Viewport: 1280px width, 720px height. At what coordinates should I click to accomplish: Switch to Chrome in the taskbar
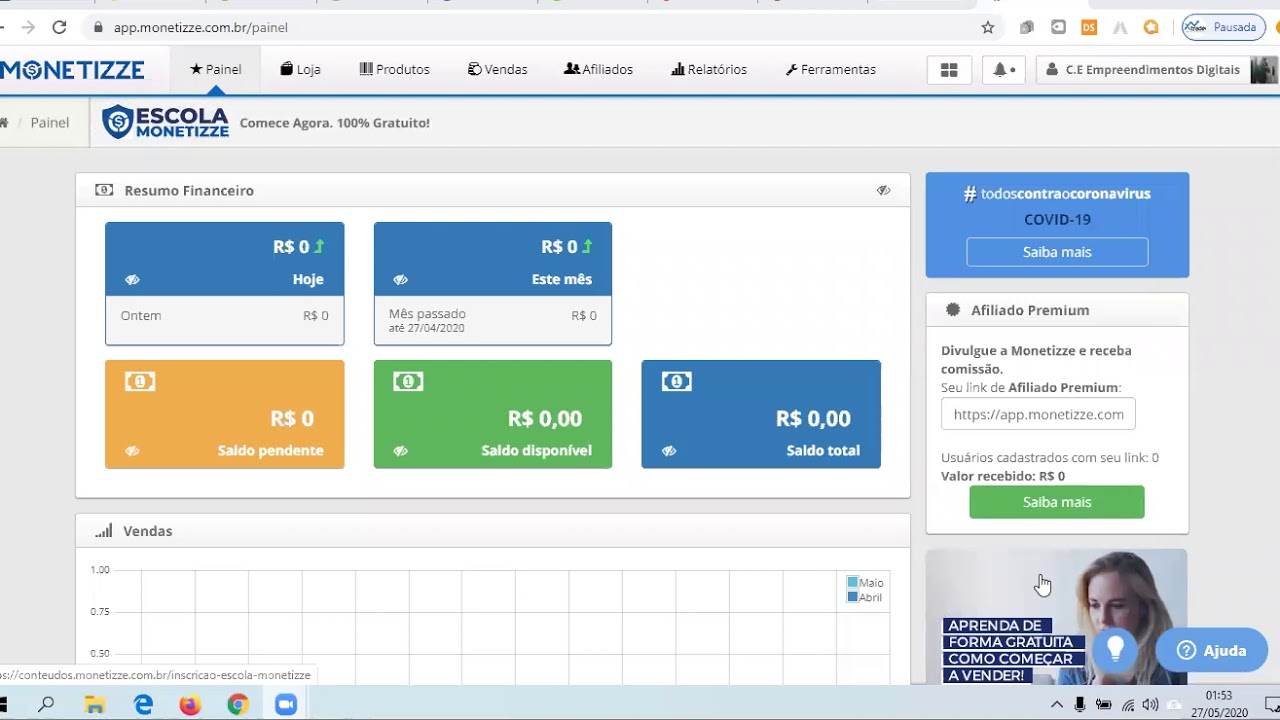click(x=237, y=705)
